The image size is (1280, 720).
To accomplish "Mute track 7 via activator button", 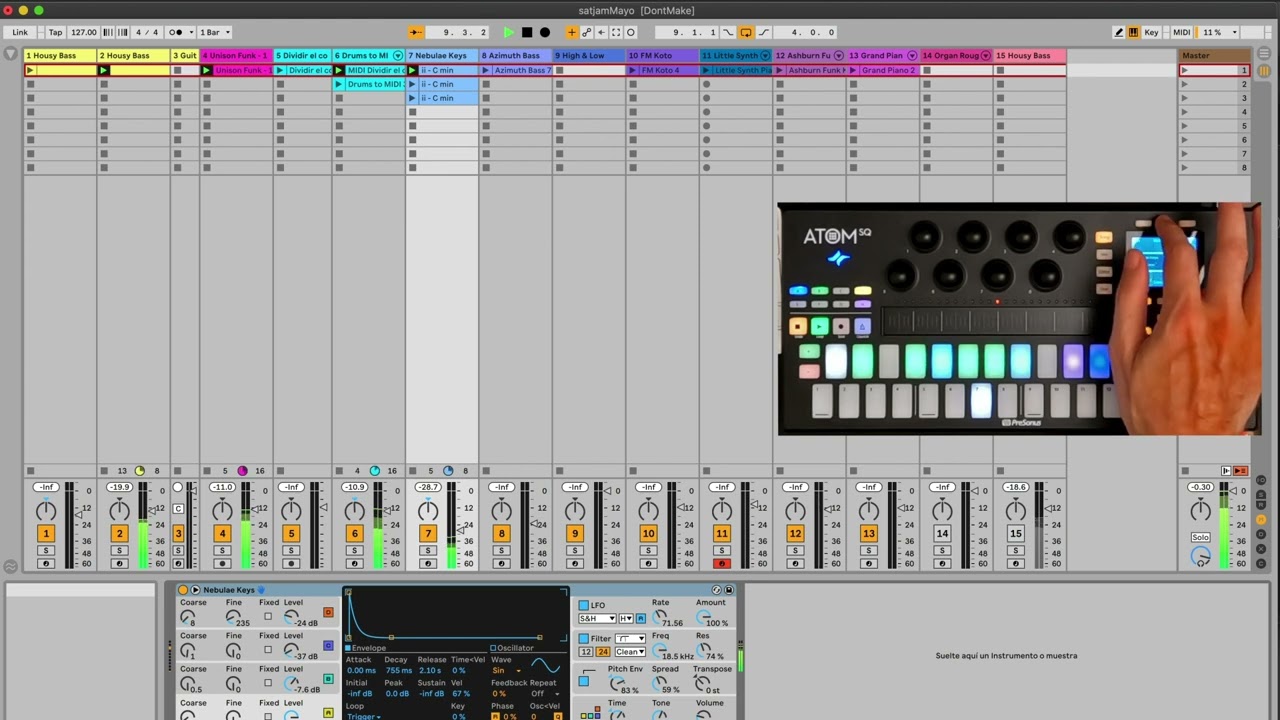I will (x=428, y=534).
